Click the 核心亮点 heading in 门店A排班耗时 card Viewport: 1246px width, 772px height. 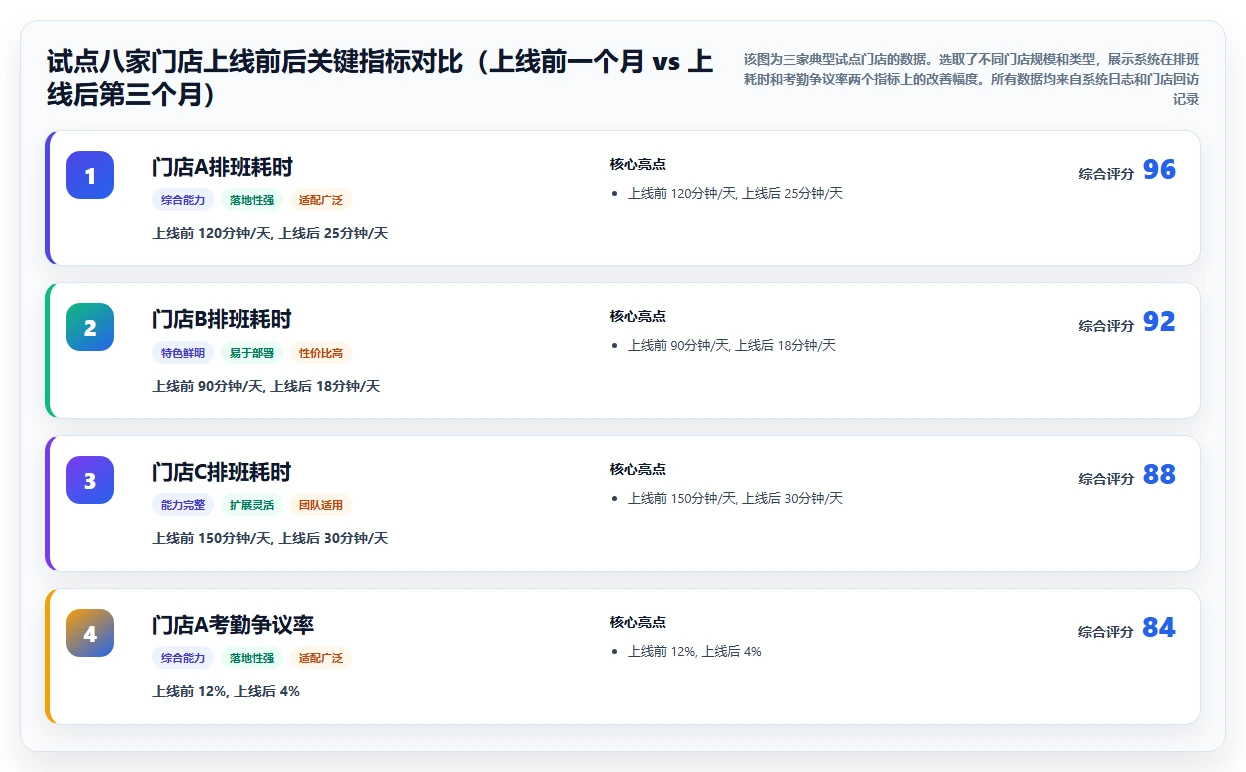pos(638,164)
